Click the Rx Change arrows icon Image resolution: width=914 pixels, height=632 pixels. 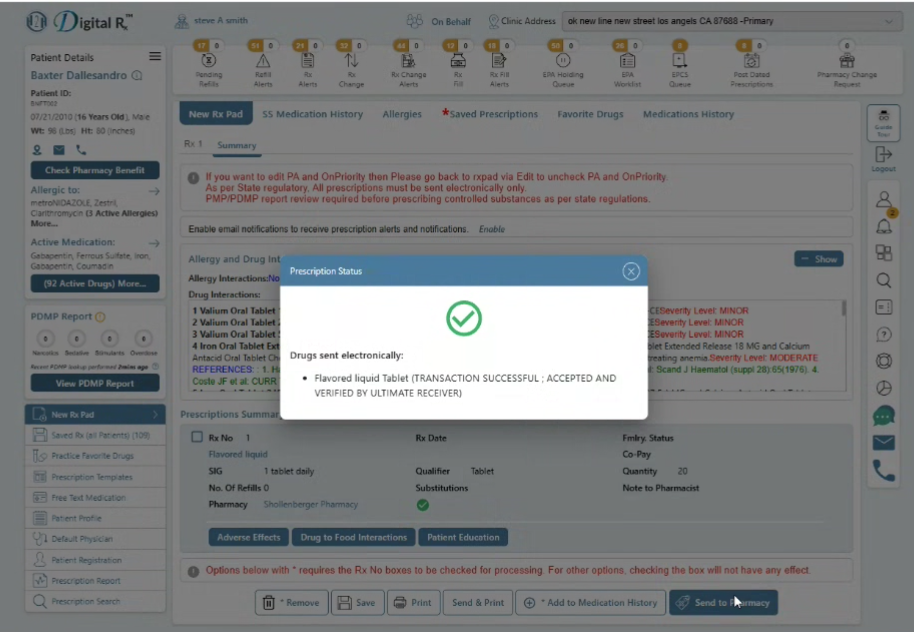pyautogui.click(x=351, y=60)
